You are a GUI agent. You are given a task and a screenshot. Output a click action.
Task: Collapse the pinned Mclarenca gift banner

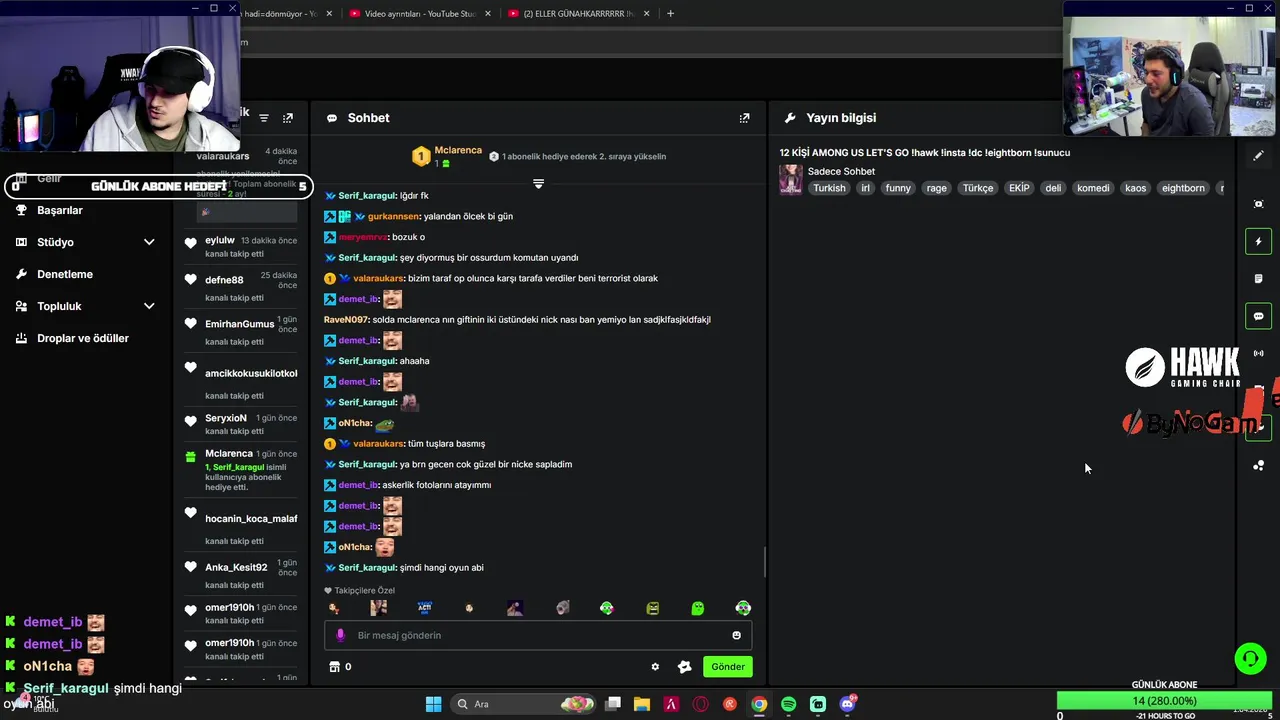click(538, 184)
